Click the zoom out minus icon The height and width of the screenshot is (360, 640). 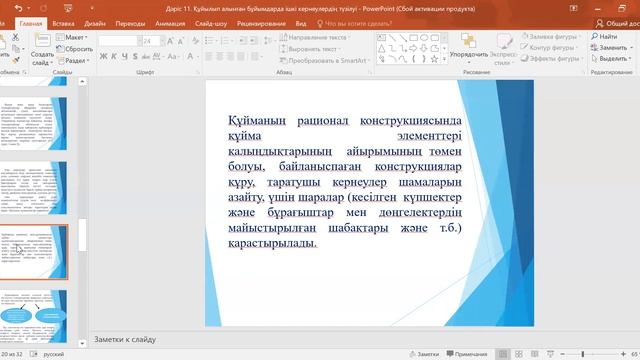(x=562, y=354)
